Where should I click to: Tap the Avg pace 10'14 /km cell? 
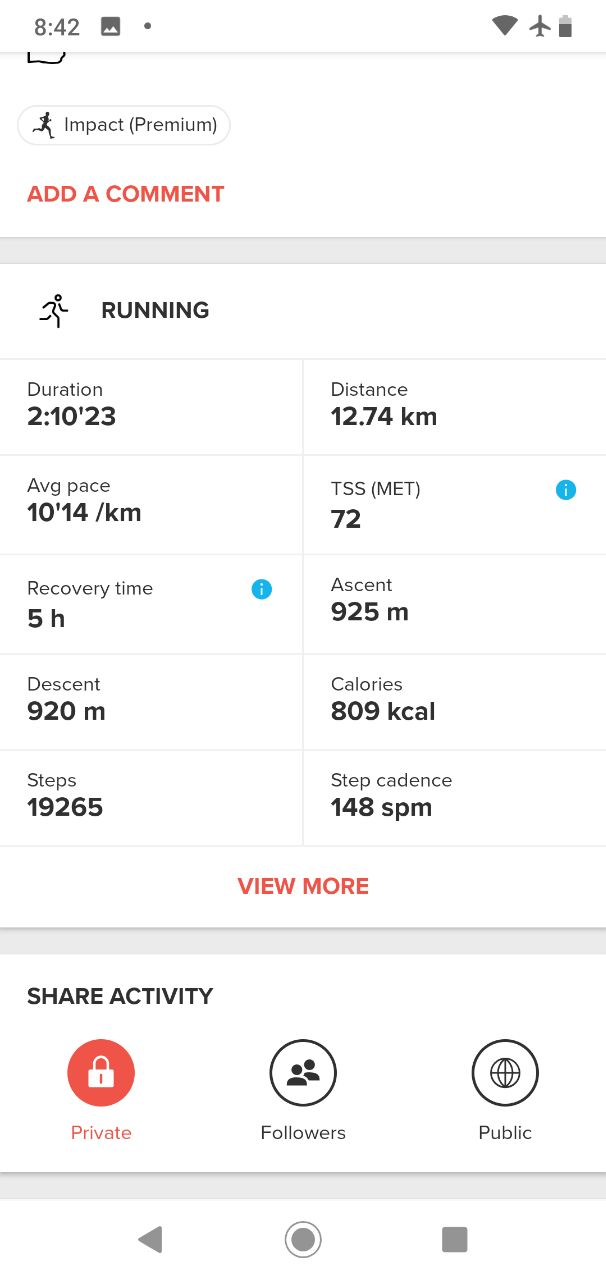151,502
